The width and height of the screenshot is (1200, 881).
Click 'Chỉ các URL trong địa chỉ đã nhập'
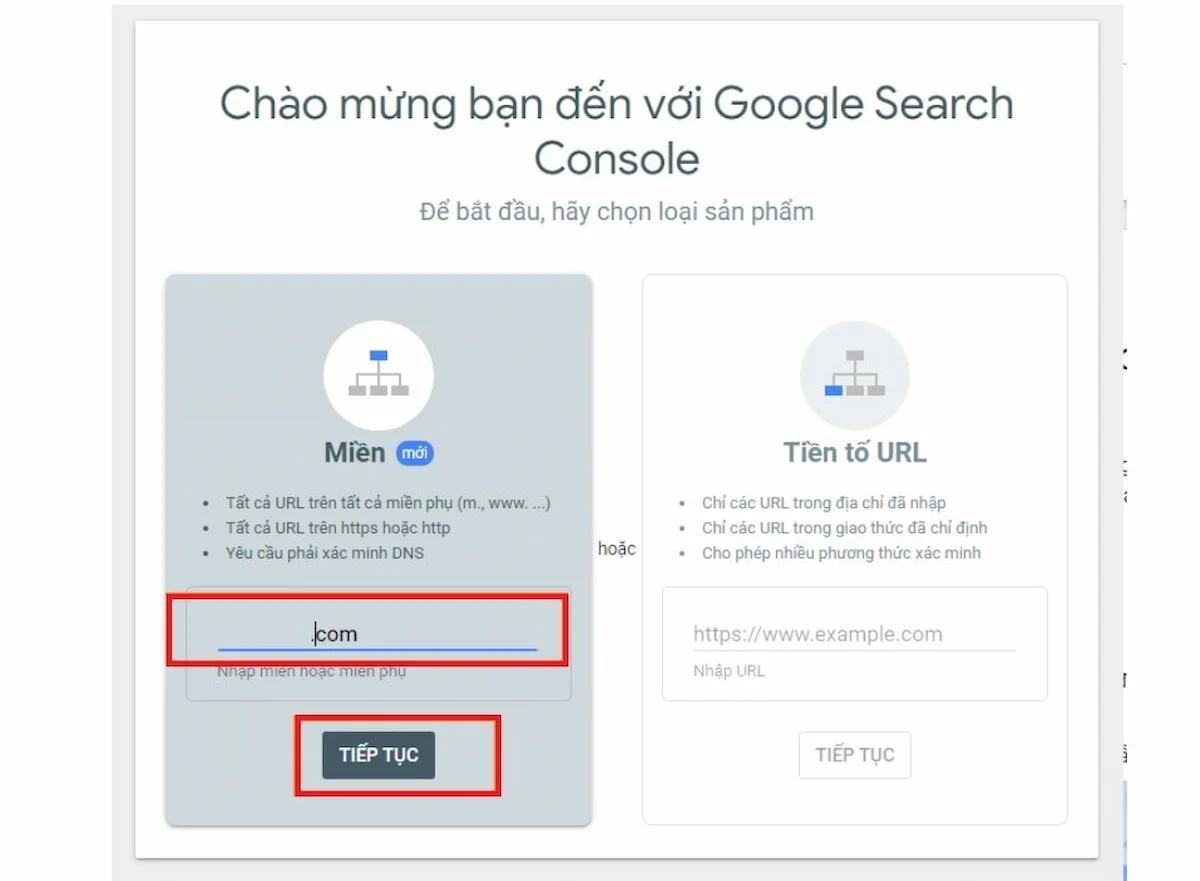[824, 503]
